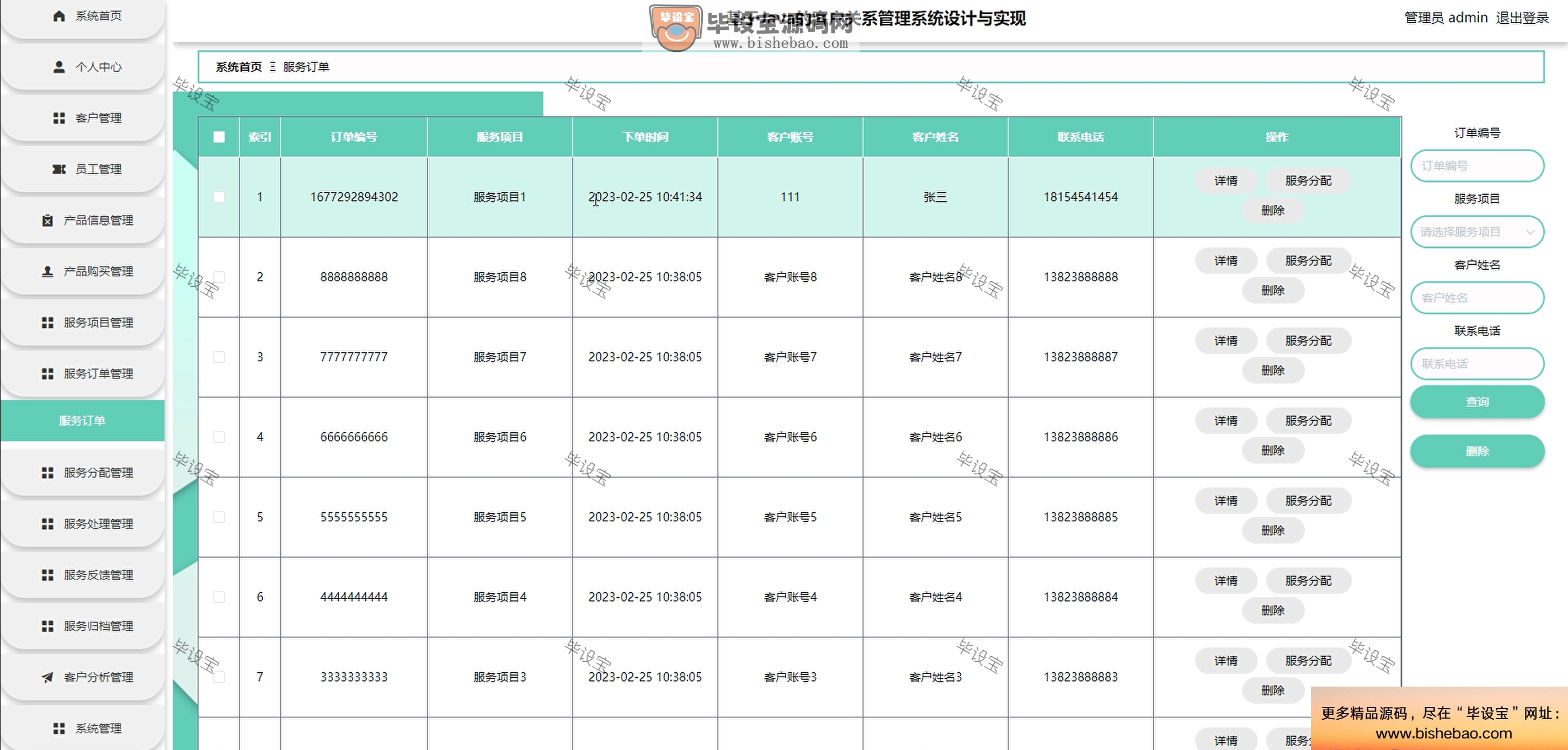Click the user icon beside 产品购买管理
The height and width of the screenshot is (750, 1568).
point(47,271)
